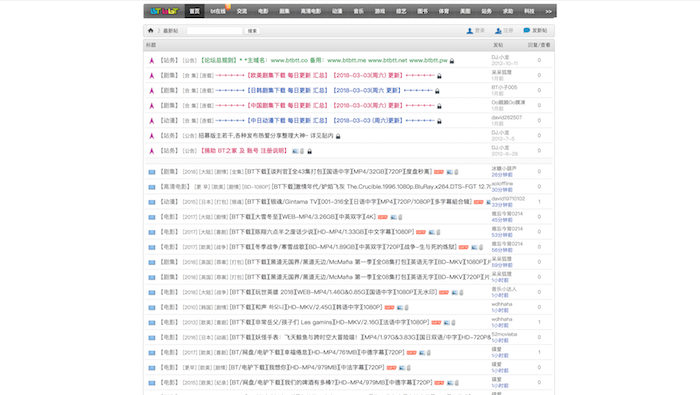Click the pinned icon beside 中日动漫下载 thread
This screenshot has width=700, height=395.
[x=152, y=121]
